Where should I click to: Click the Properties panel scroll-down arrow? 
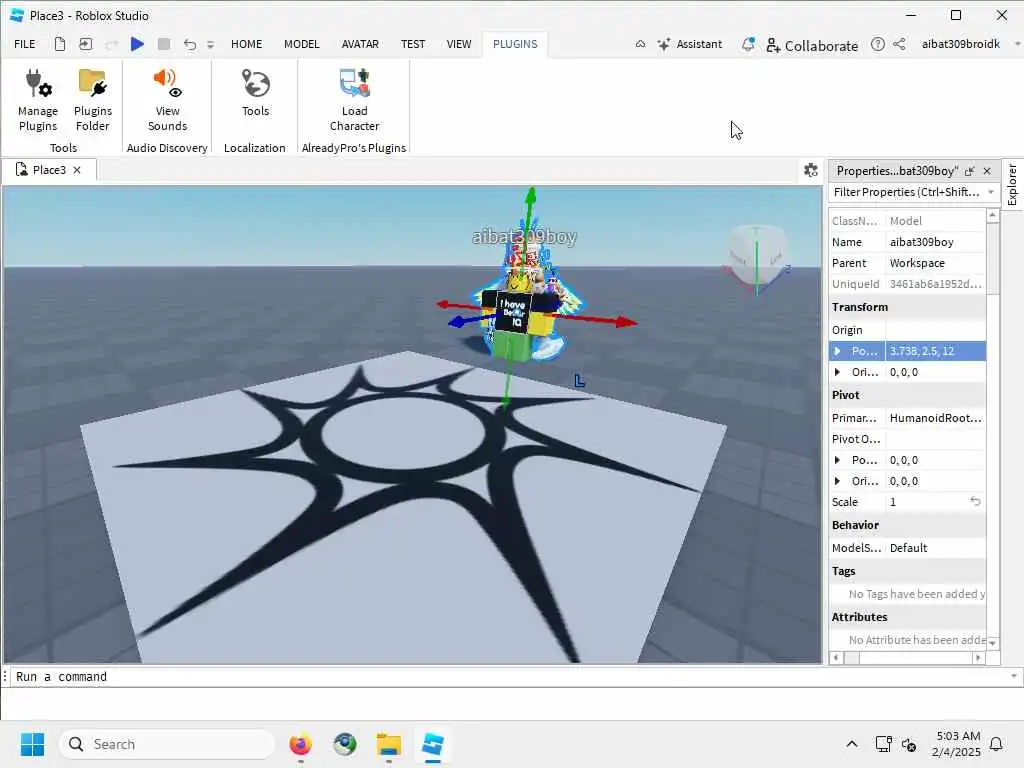click(x=993, y=643)
